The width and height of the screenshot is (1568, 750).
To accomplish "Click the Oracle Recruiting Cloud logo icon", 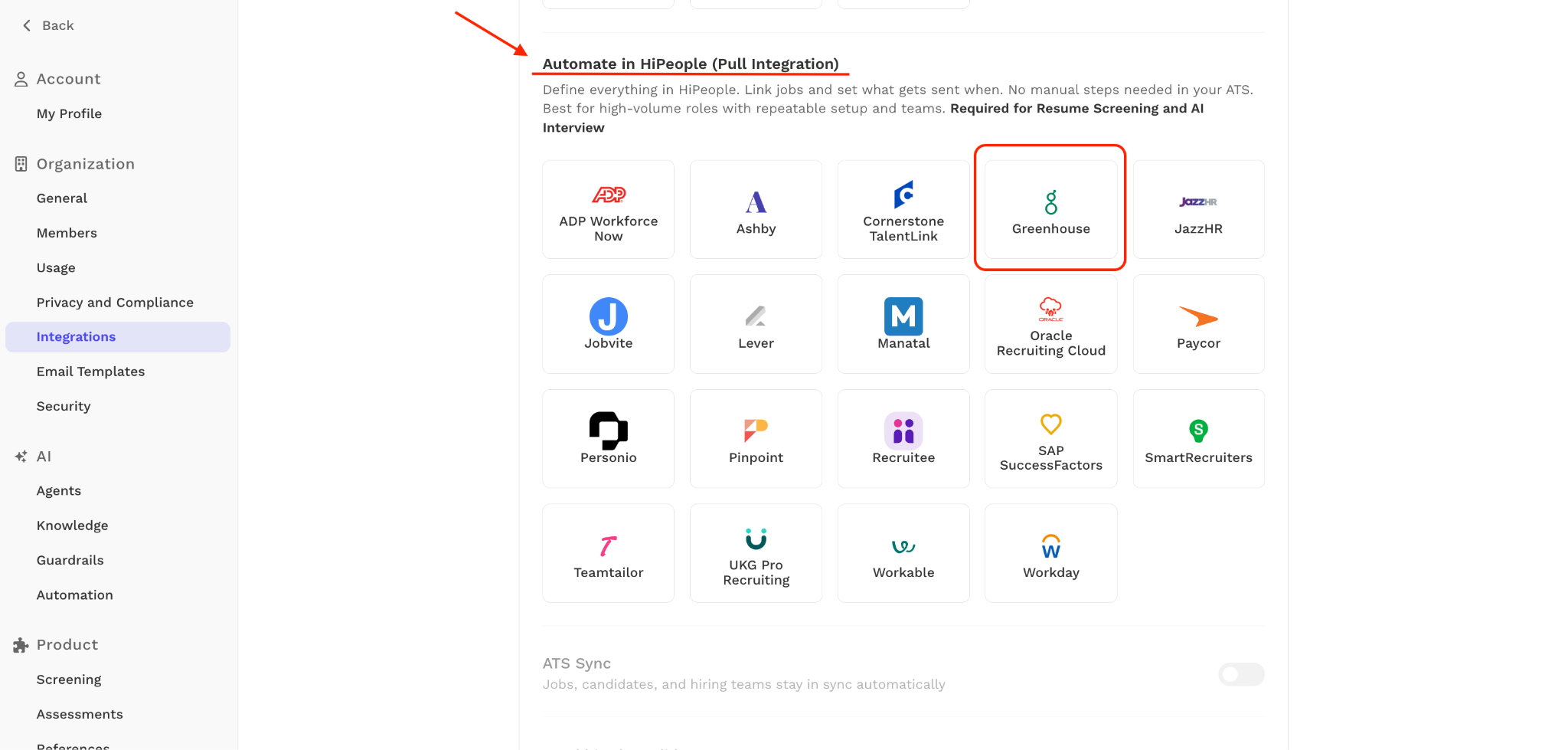I will pyautogui.click(x=1051, y=309).
